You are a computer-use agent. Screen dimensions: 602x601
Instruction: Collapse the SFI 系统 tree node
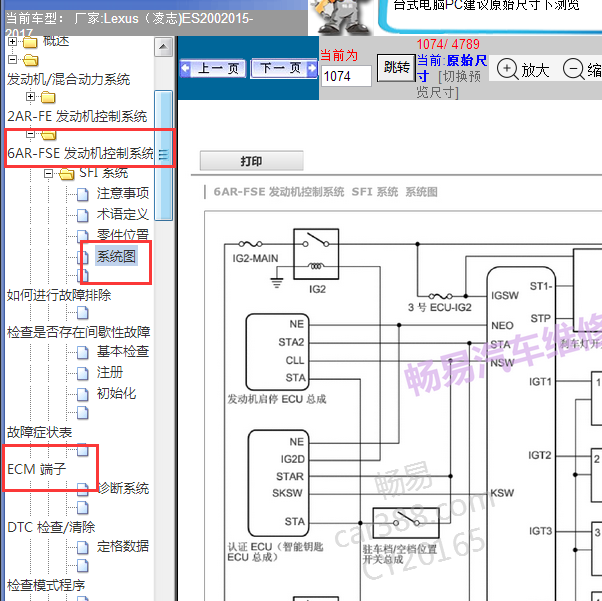pos(49,174)
